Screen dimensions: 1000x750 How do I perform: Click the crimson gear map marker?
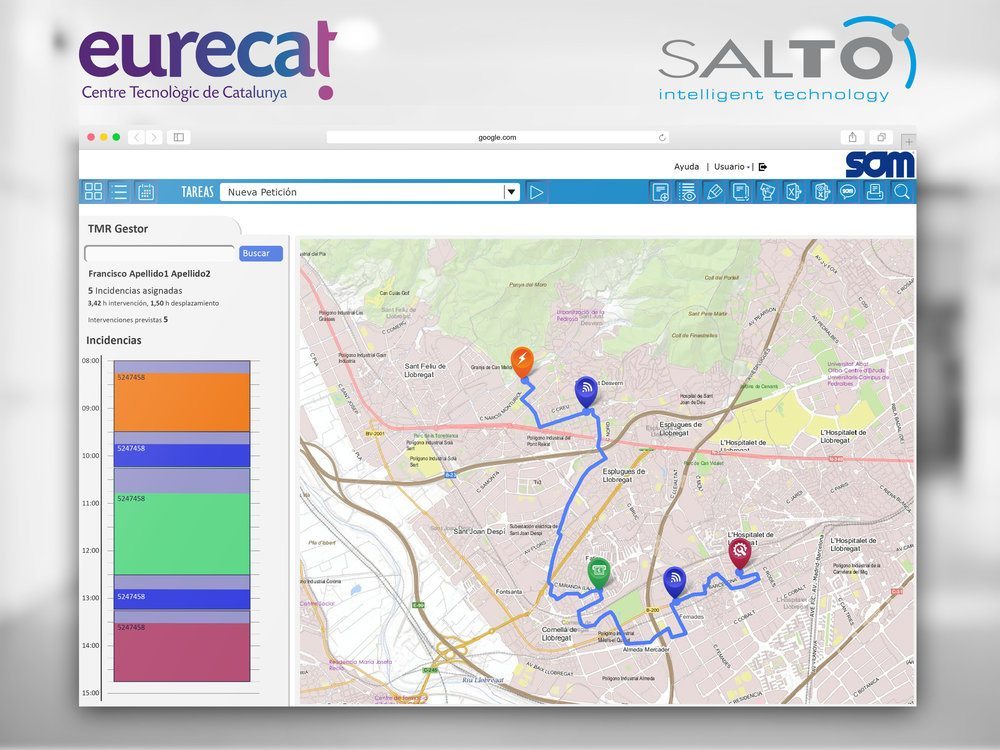click(x=739, y=550)
